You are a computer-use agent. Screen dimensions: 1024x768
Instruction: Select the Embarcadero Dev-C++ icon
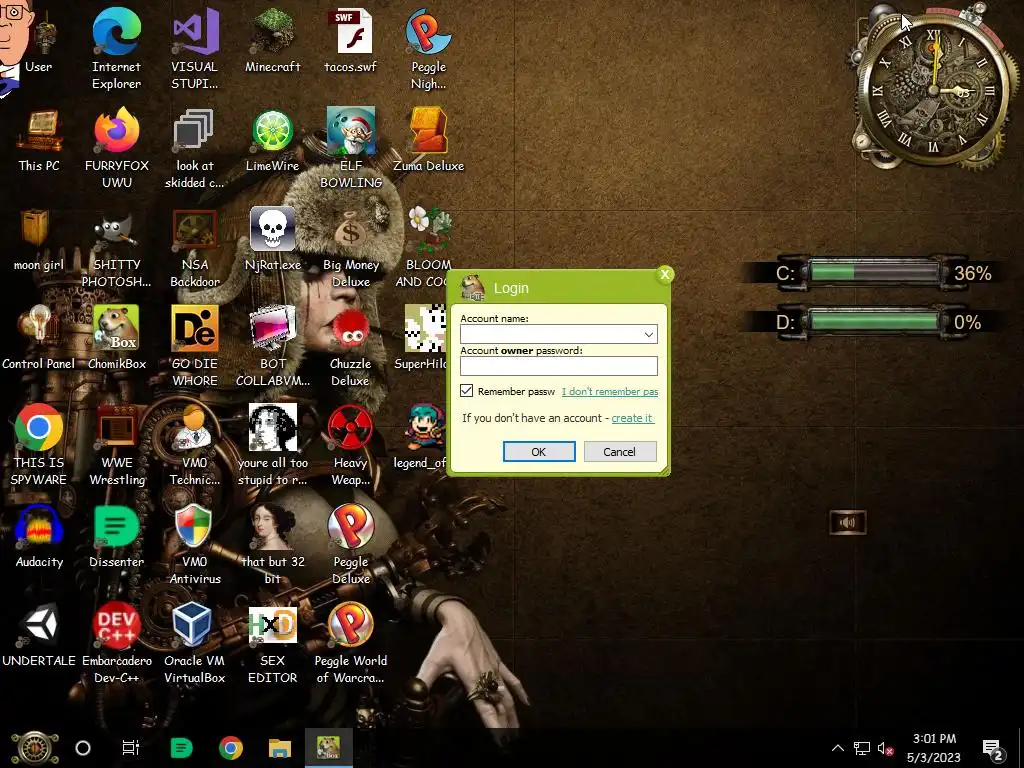(116, 643)
